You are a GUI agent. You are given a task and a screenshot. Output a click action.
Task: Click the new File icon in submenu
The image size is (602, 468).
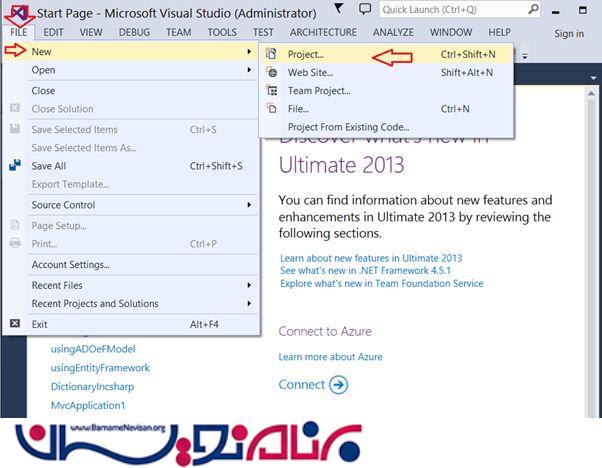coord(272,109)
